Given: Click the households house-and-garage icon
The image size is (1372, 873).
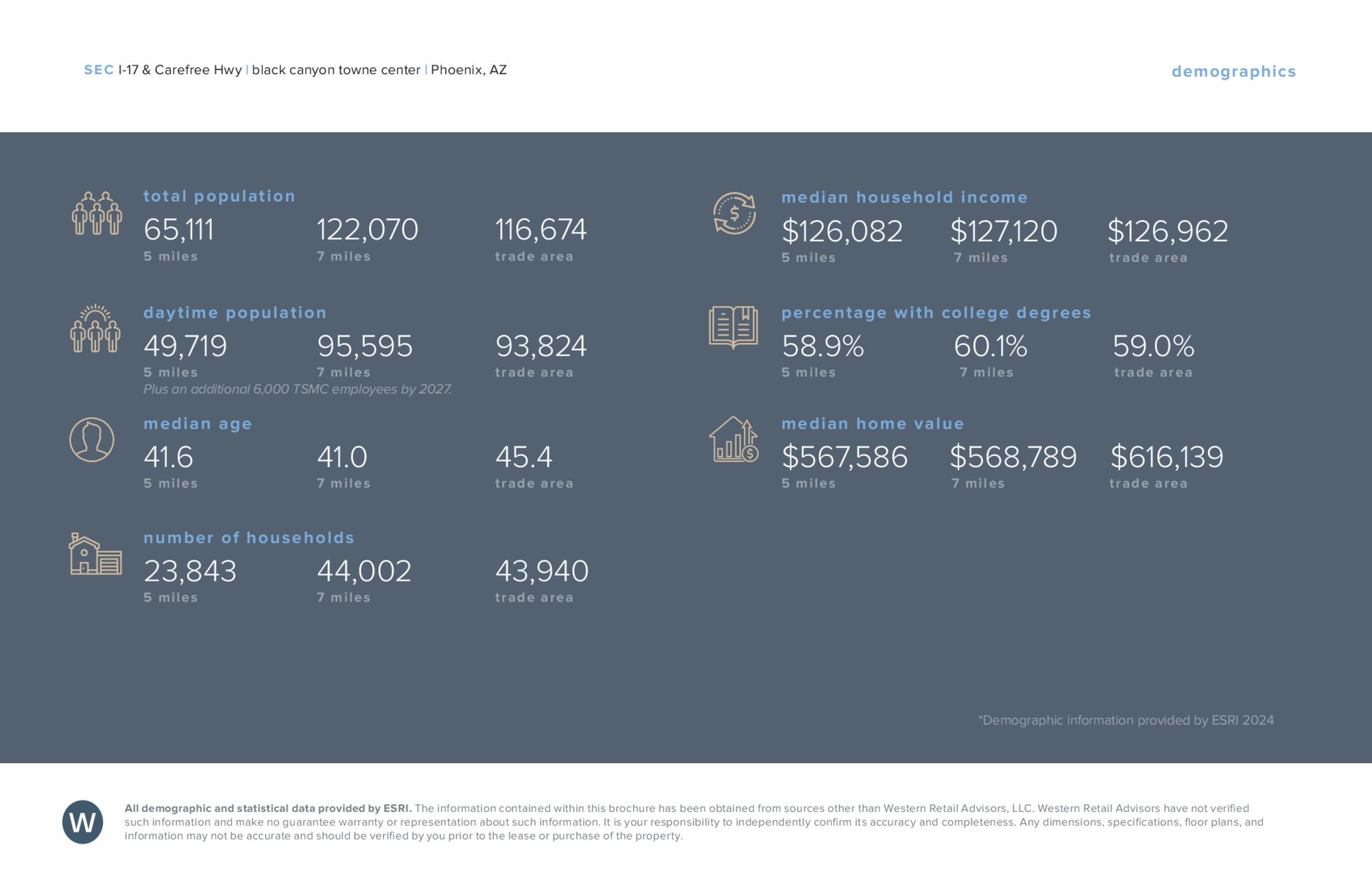Looking at the screenshot, I should (x=95, y=554).
